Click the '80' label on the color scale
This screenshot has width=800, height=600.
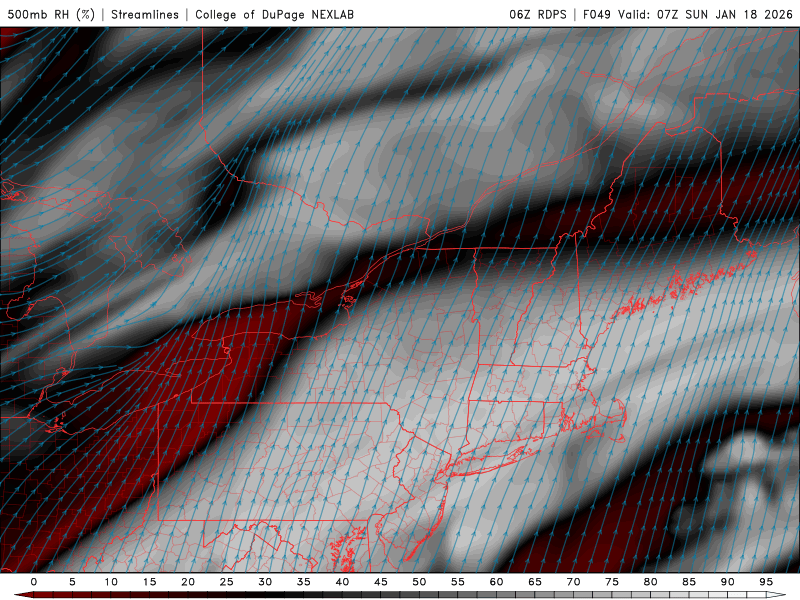pyautogui.click(x=650, y=582)
